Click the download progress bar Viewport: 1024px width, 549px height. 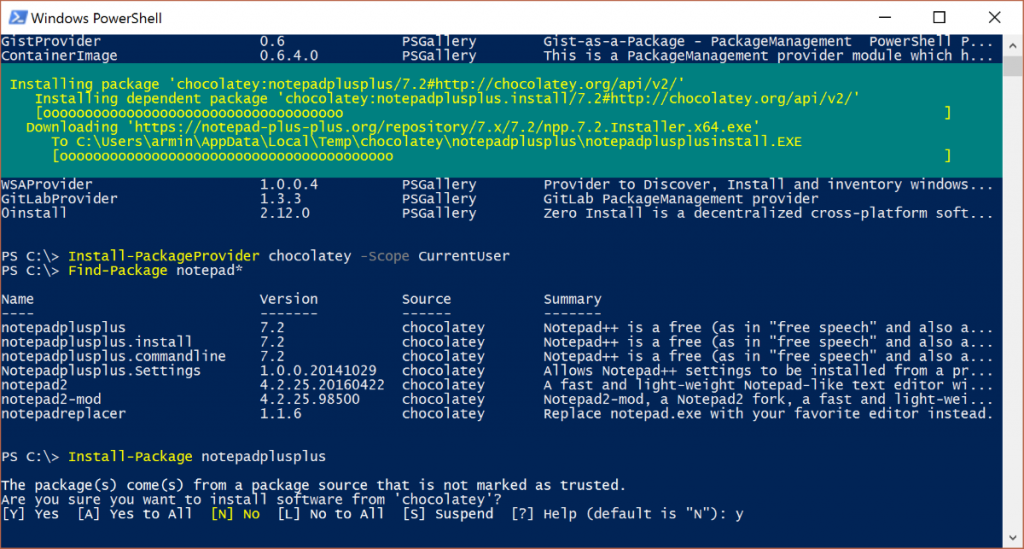pos(502,156)
